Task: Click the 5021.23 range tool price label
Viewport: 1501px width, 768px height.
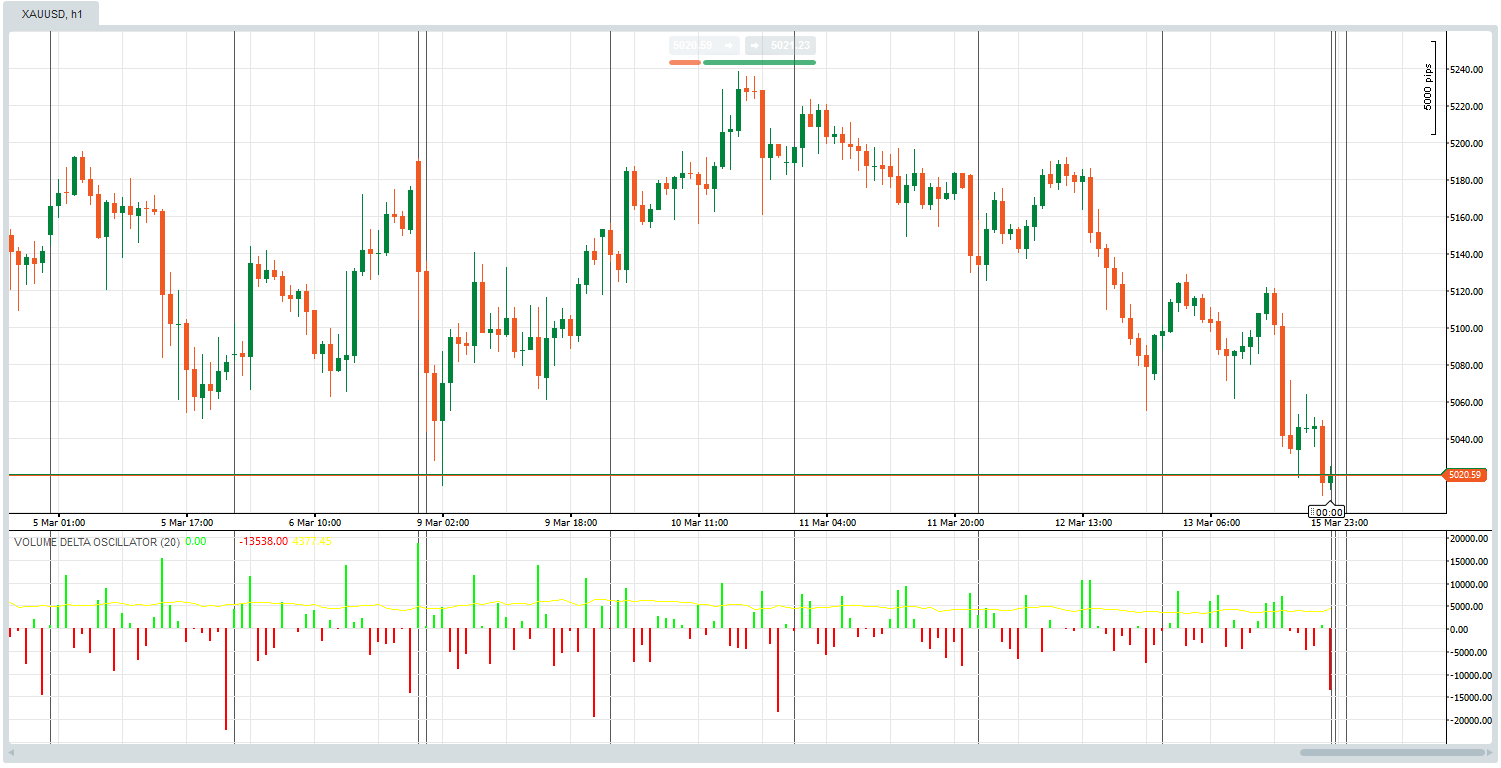Action: [790, 44]
